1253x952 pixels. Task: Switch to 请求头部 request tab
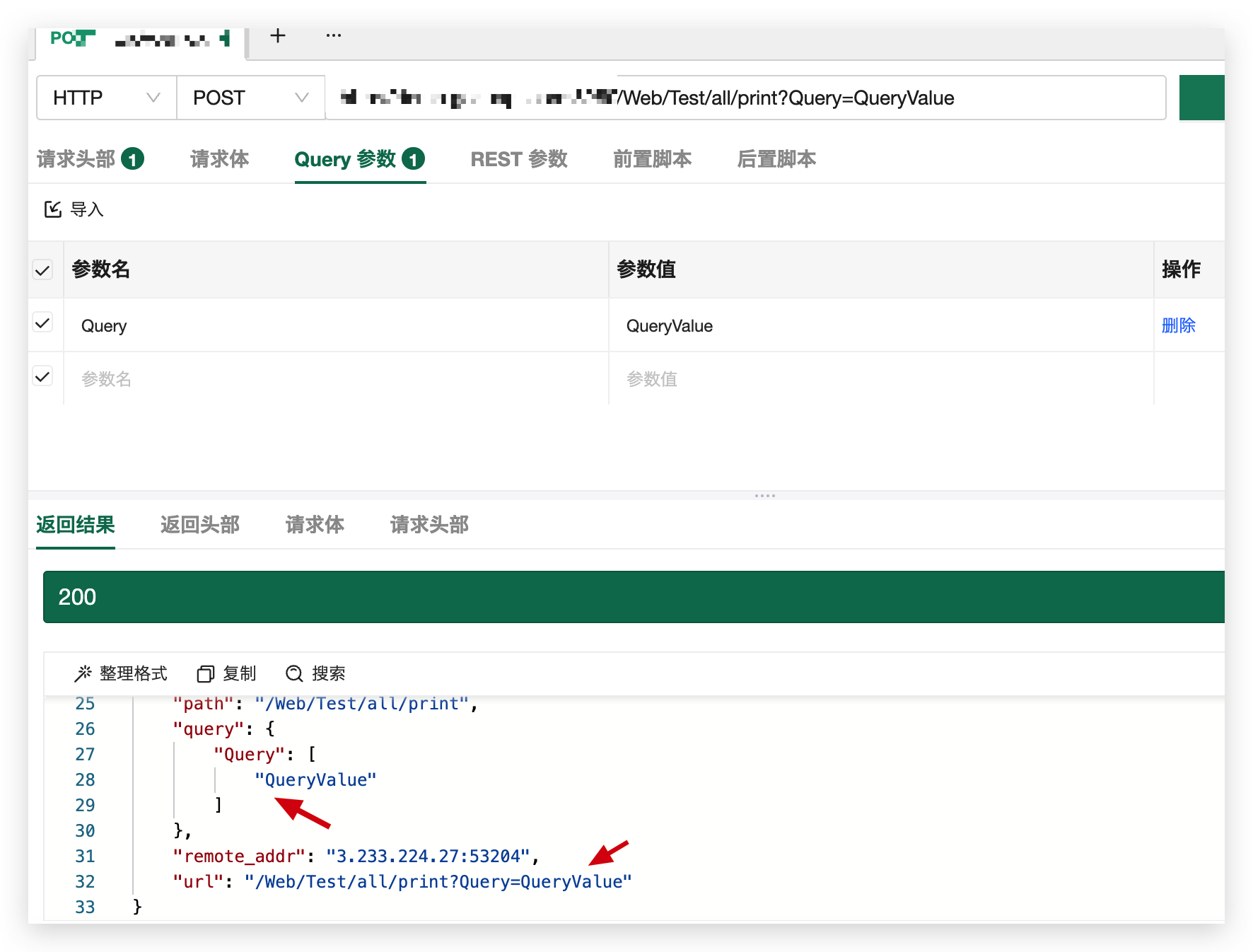coord(90,159)
